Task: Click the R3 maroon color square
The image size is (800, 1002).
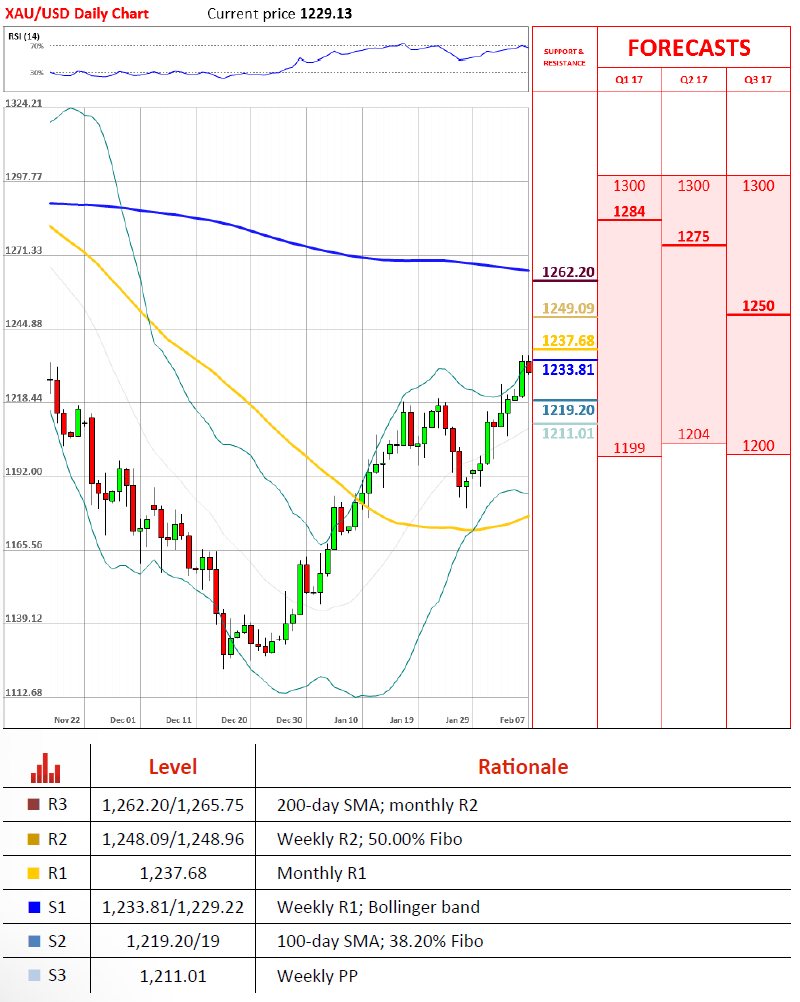Action: click(34, 805)
